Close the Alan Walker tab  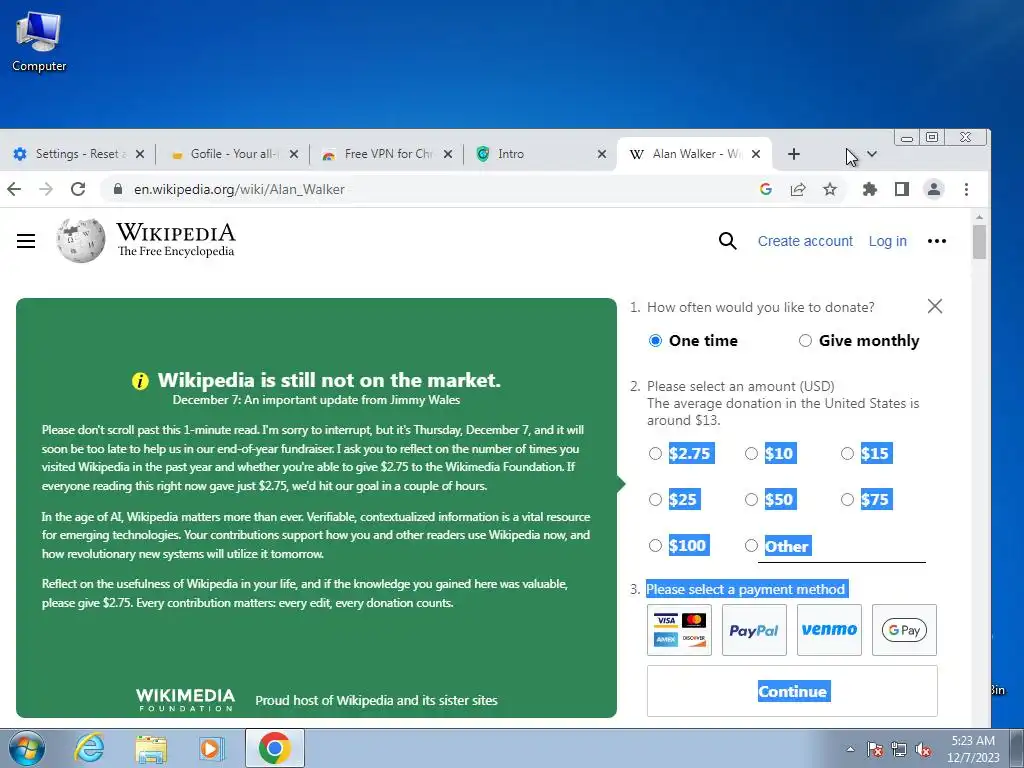[756, 154]
